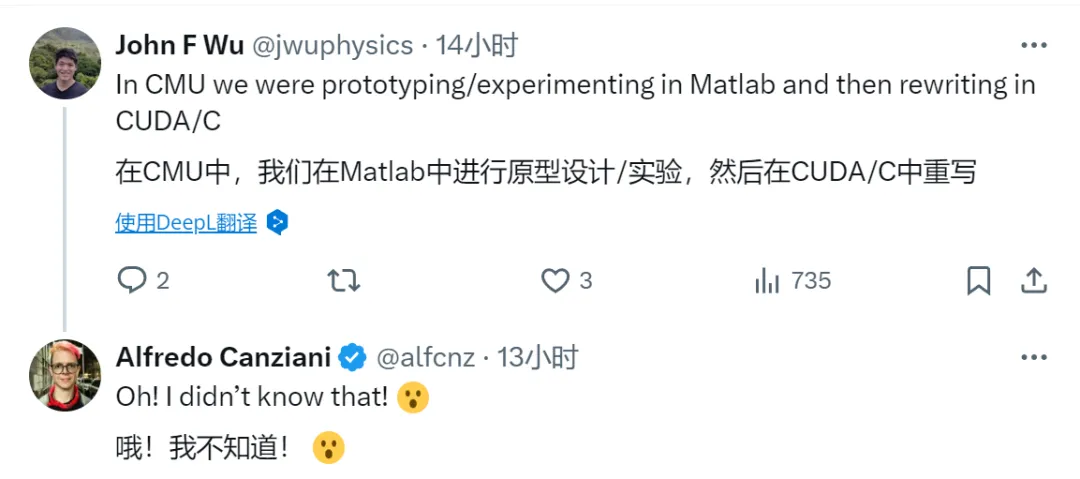Click Alfredo's verified badge

coord(351,357)
